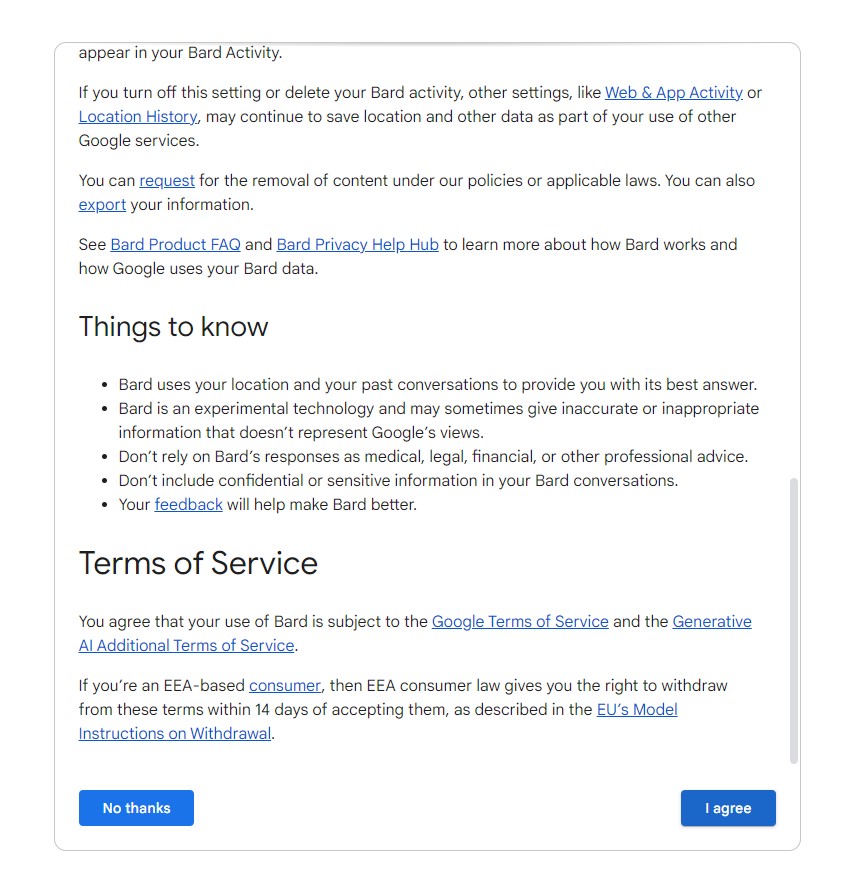Screen dimensions: 849x885
Task: Click the bullet about location and past conversations
Action: (437, 385)
